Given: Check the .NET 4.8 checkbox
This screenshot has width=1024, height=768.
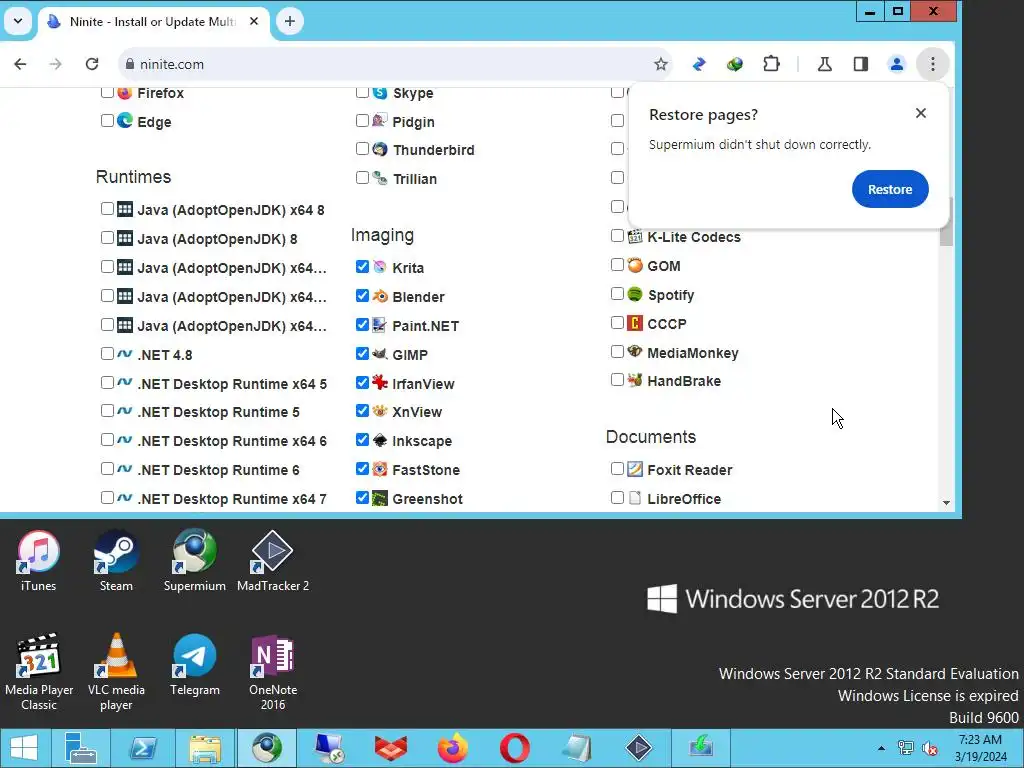Looking at the screenshot, I should coord(107,354).
